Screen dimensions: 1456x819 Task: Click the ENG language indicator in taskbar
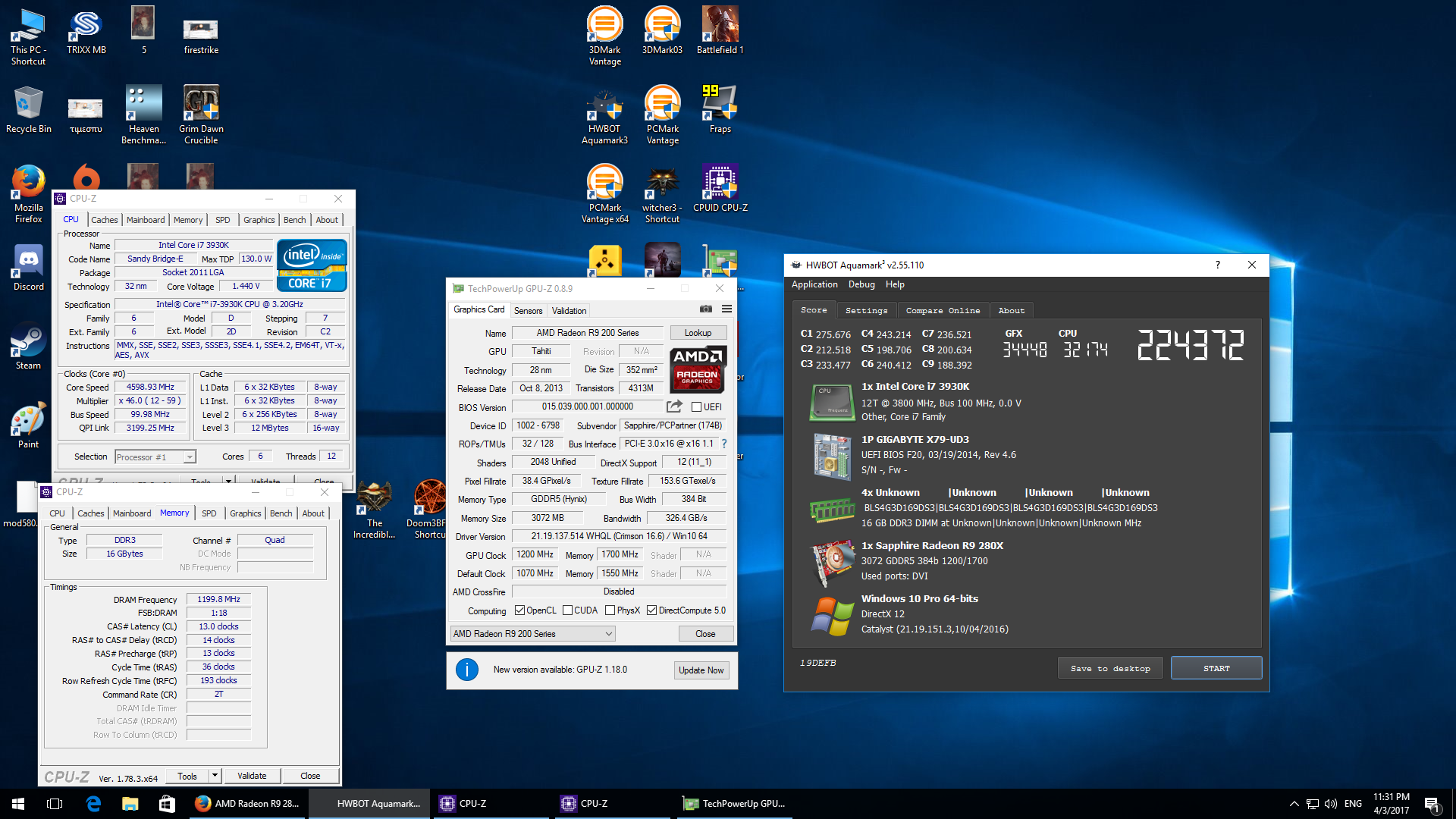click(1353, 804)
